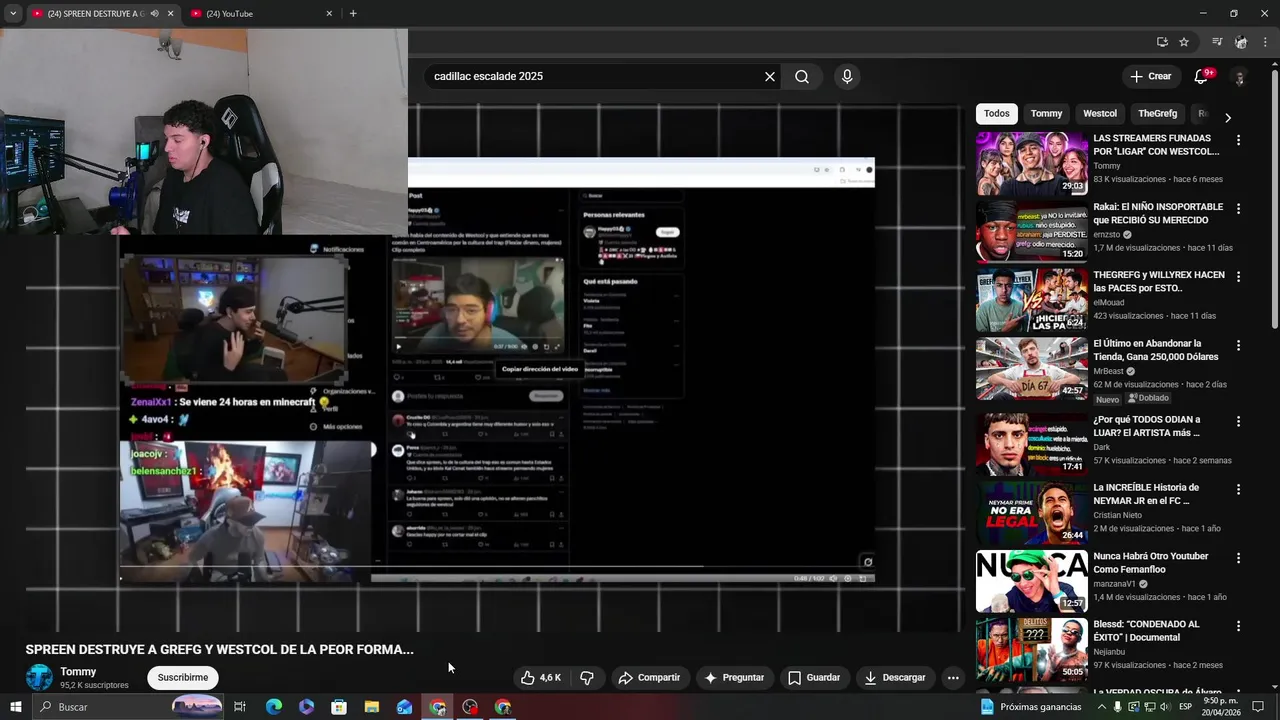1280x720 pixels.
Task: Open Rakai NIÑO INSOPORTABLE video thumbnail
Action: [x=1032, y=232]
